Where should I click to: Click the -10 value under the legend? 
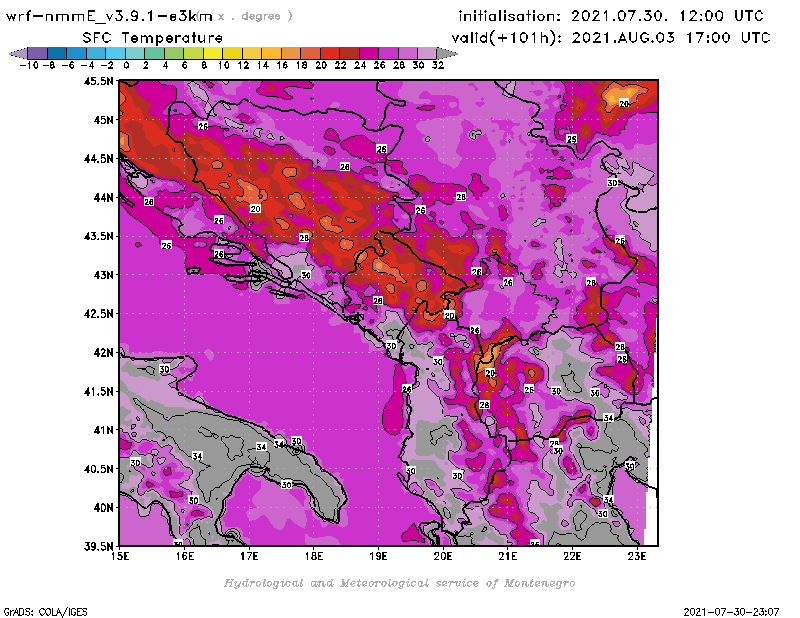[29, 65]
